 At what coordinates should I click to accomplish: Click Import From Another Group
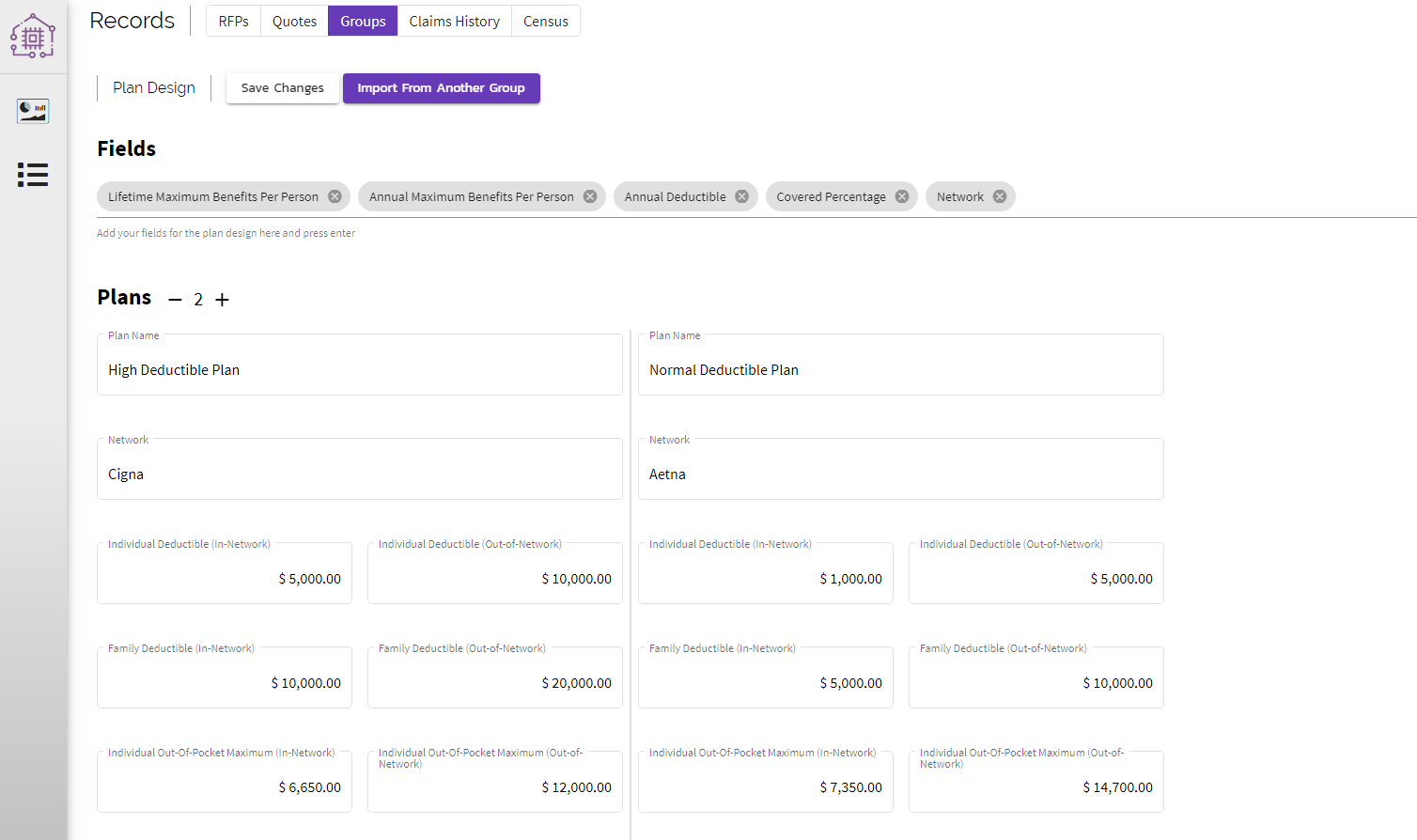point(441,87)
